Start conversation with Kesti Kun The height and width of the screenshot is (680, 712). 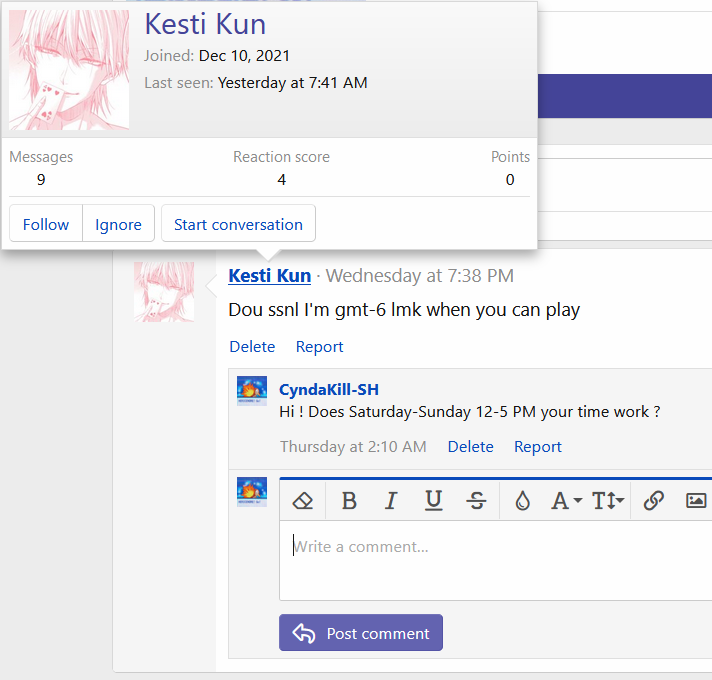pyautogui.click(x=238, y=224)
